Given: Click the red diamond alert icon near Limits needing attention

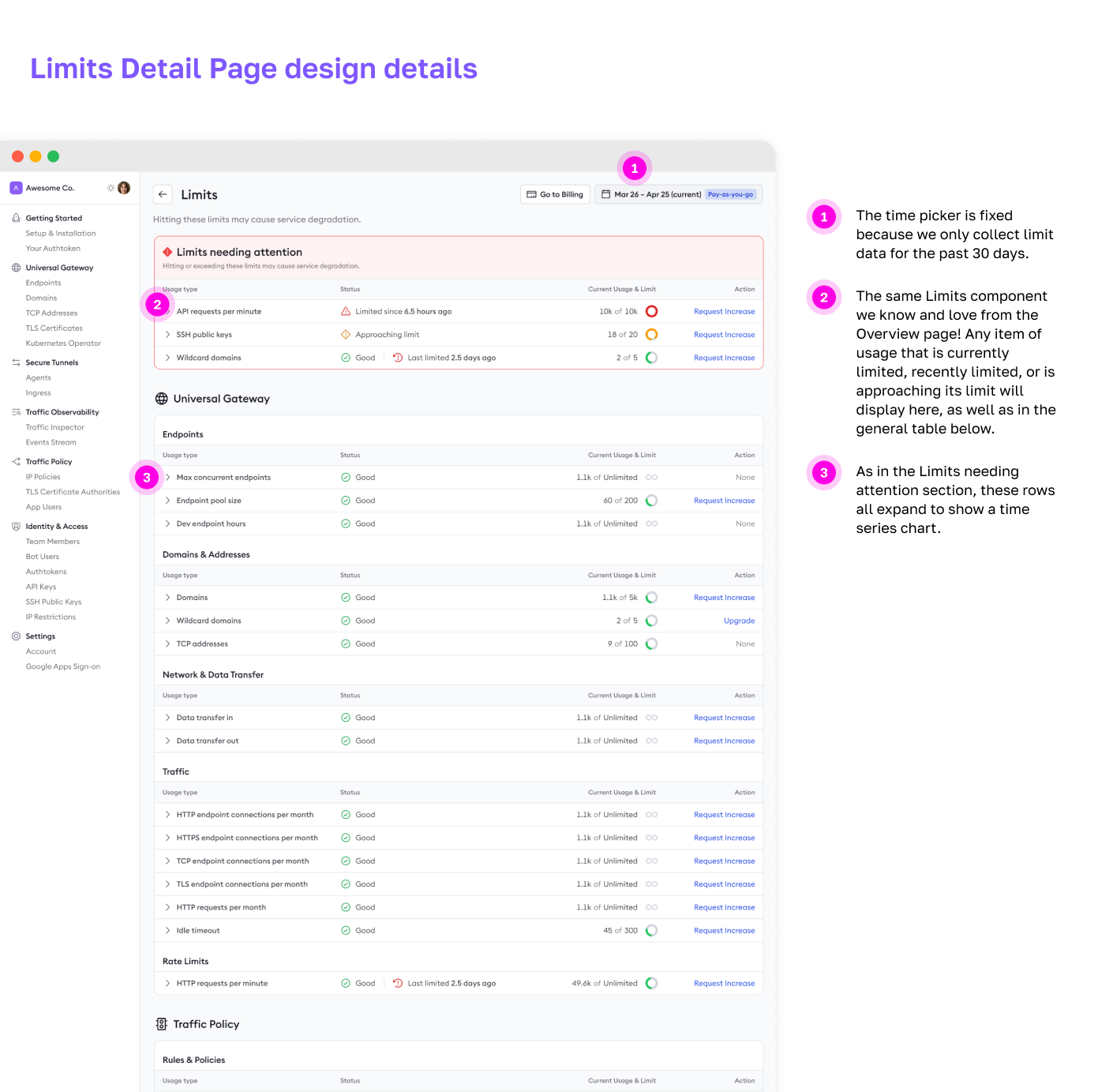Looking at the screenshot, I should [x=167, y=252].
